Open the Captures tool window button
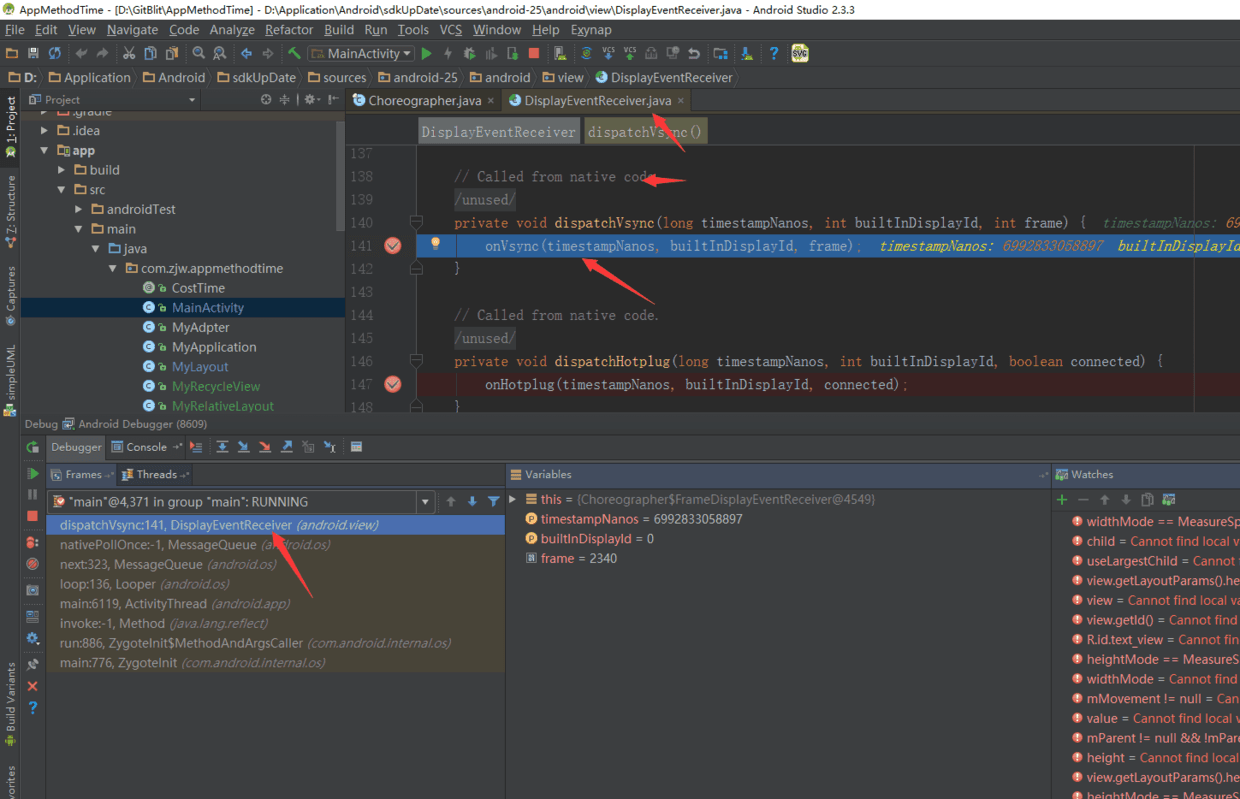This screenshot has width=1240, height=799. click(x=11, y=296)
